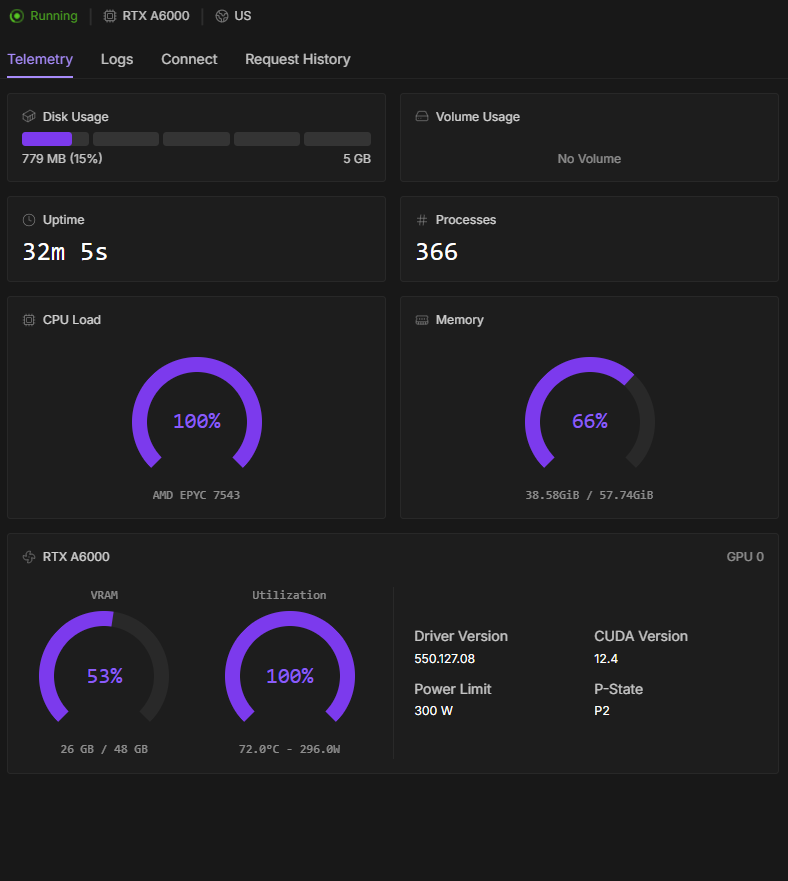Click the 38.58GiB / 57.74GiB memory text

[589, 495]
